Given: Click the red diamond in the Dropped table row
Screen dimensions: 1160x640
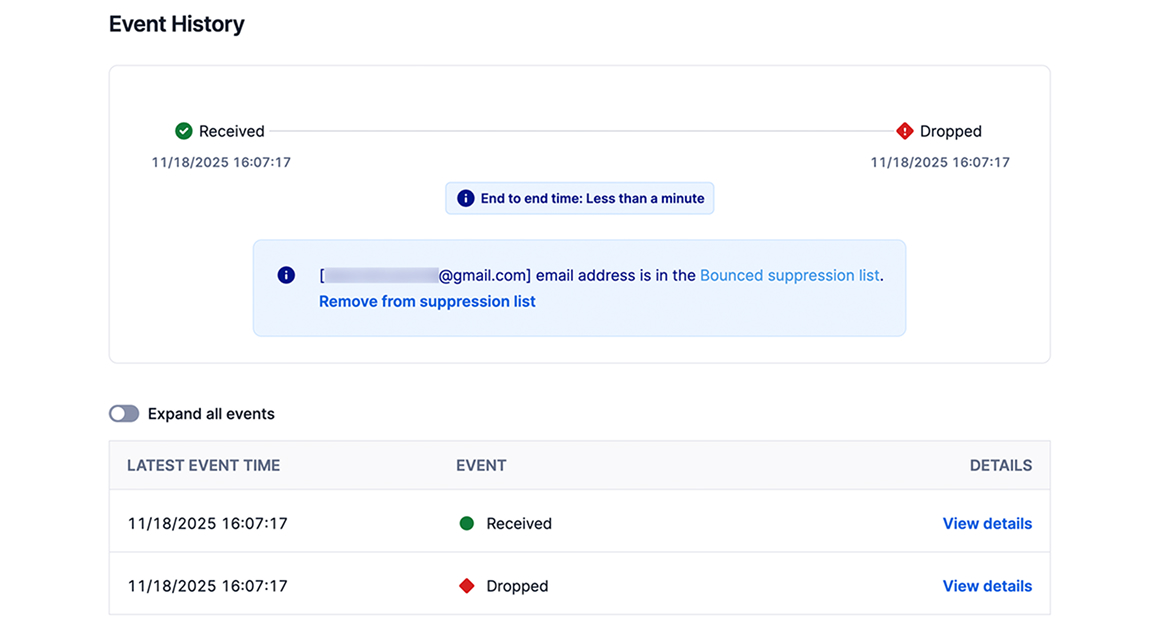Looking at the screenshot, I should tap(466, 586).
